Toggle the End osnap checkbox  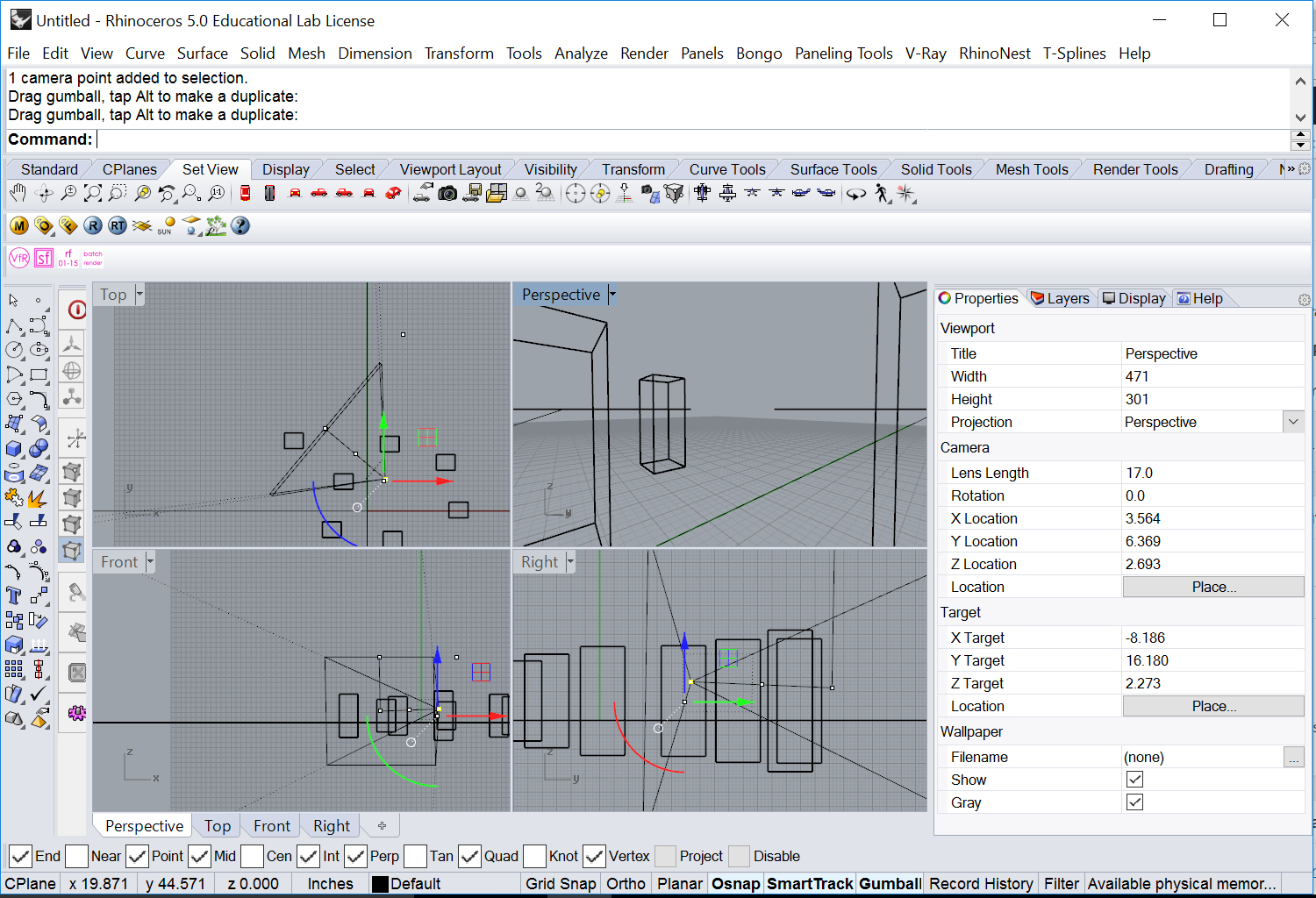(x=20, y=856)
